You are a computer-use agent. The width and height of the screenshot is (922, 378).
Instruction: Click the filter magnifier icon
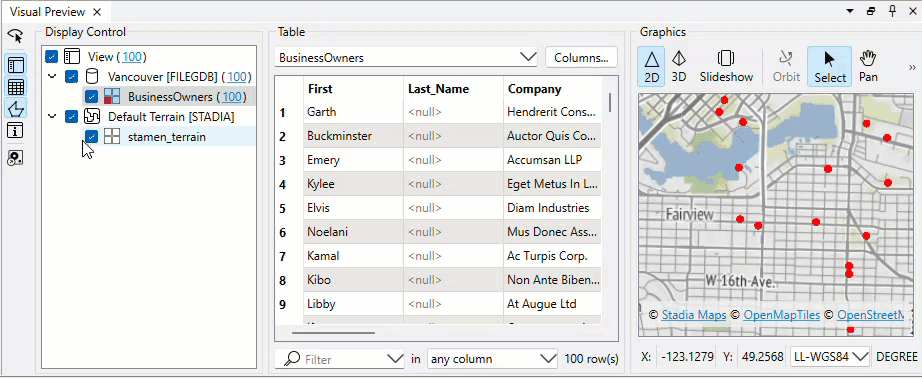[291, 359]
